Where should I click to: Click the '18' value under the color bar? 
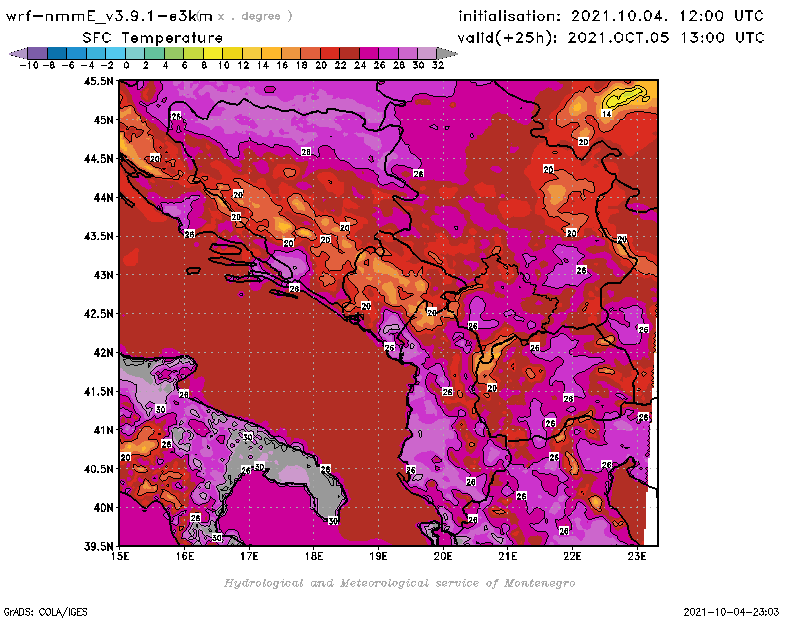tap(302, 66)
